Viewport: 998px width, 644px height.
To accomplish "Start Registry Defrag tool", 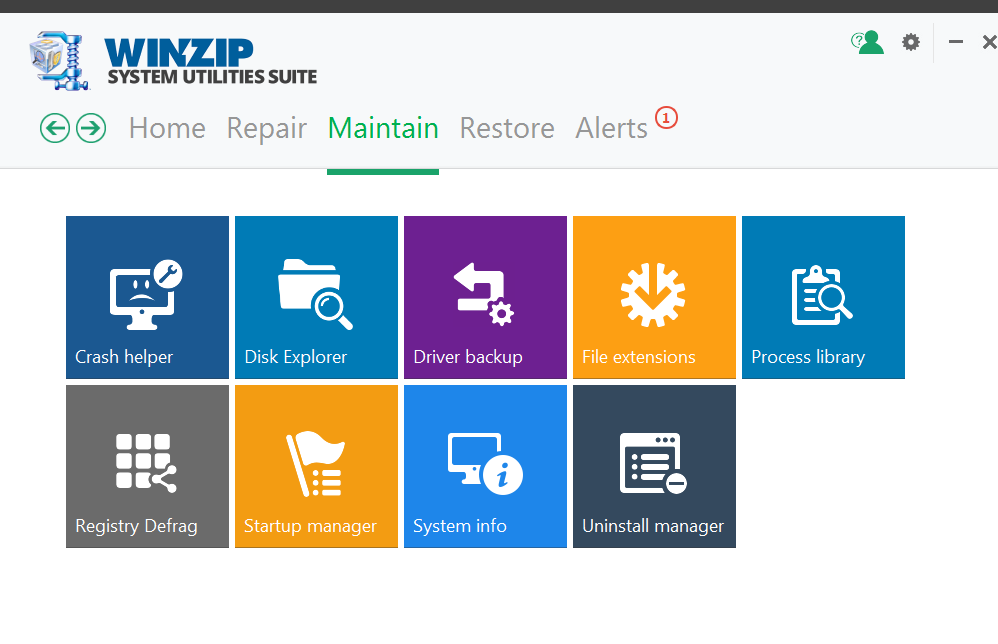I will point(147,466).
